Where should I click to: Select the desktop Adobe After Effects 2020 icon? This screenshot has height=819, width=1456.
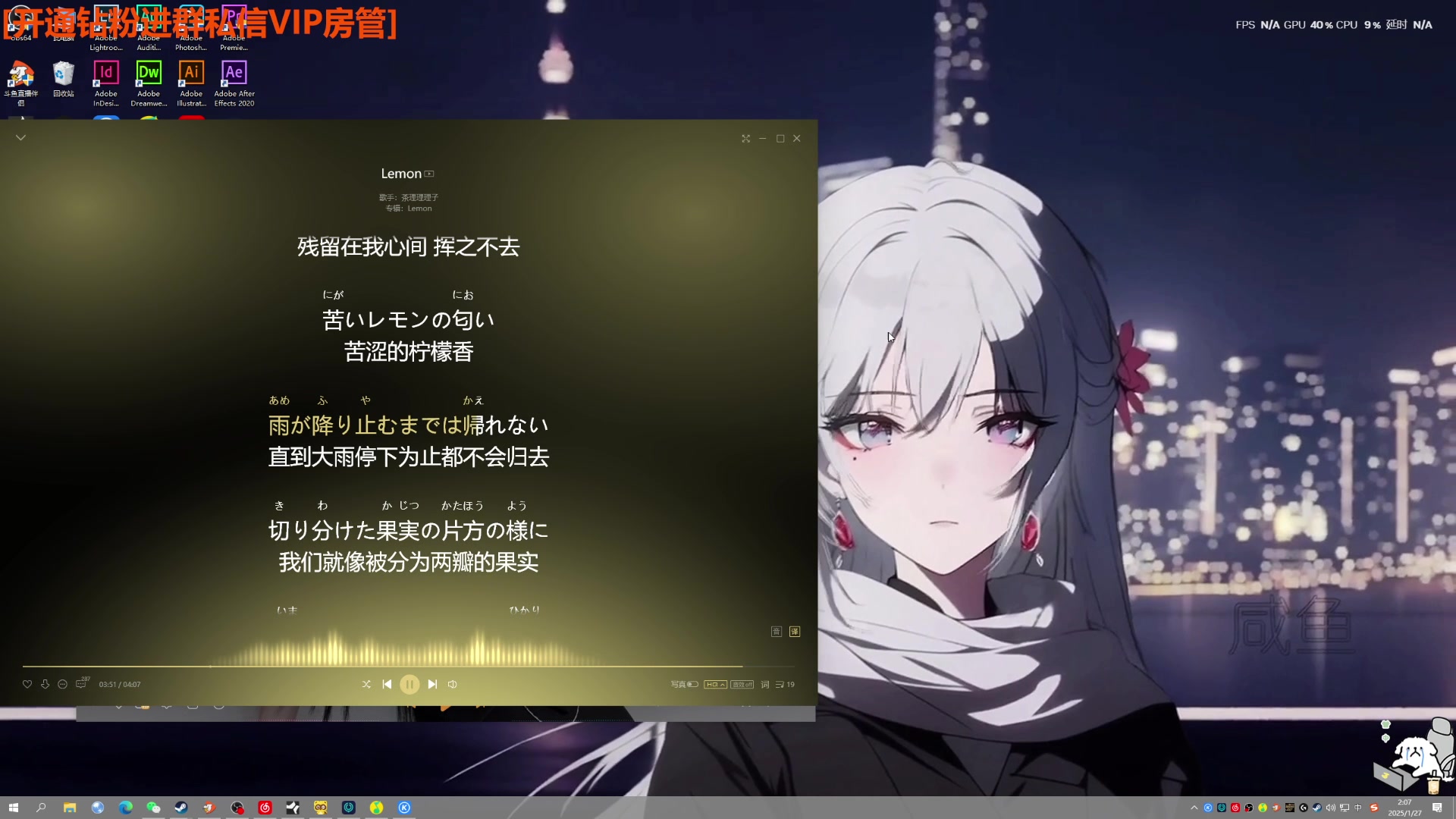click(x=234, y=83)
